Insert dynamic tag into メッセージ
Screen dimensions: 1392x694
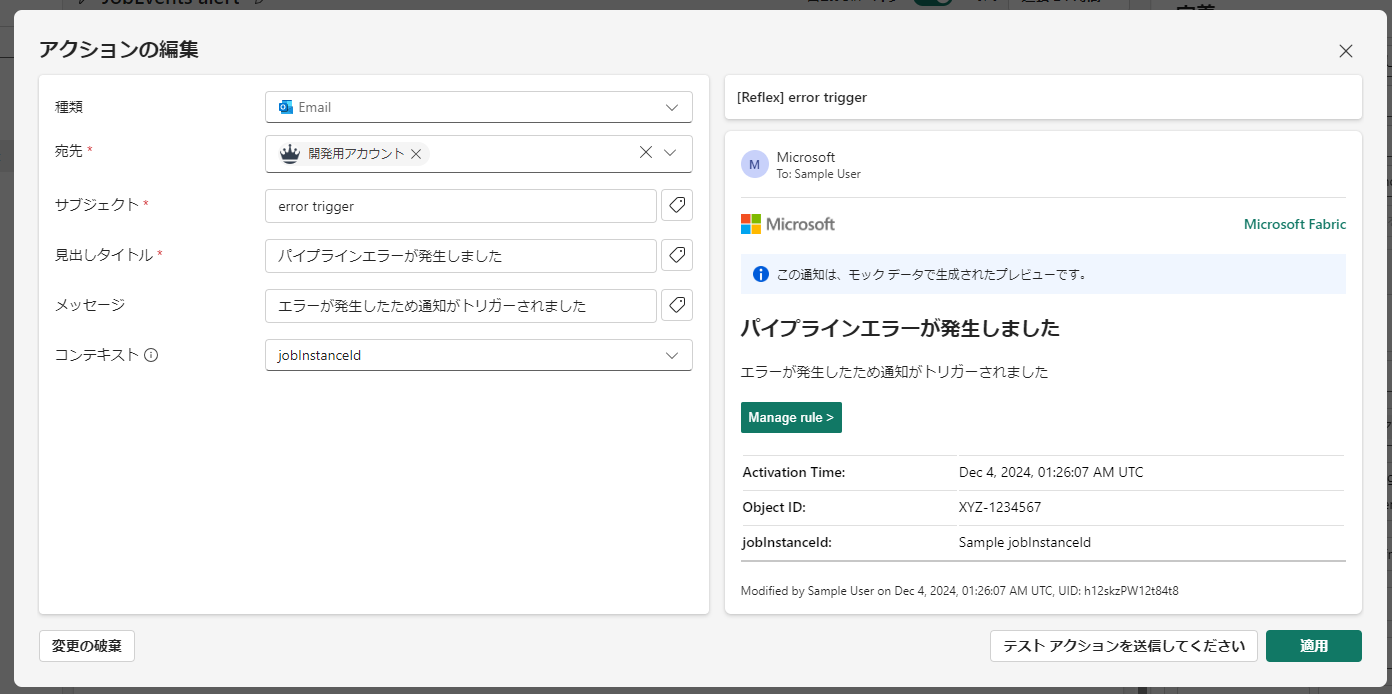pos(677,305)
